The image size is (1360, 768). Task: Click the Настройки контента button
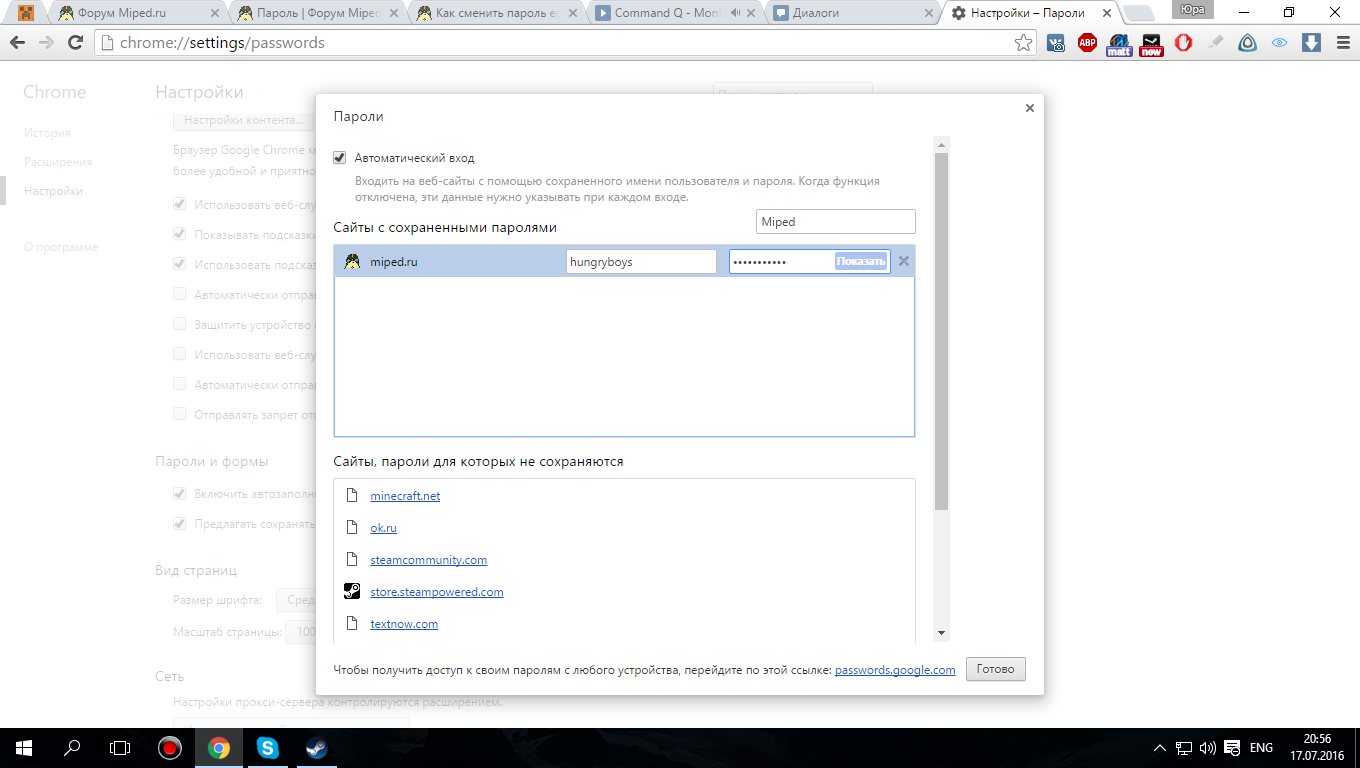click(x=244, y=120)
